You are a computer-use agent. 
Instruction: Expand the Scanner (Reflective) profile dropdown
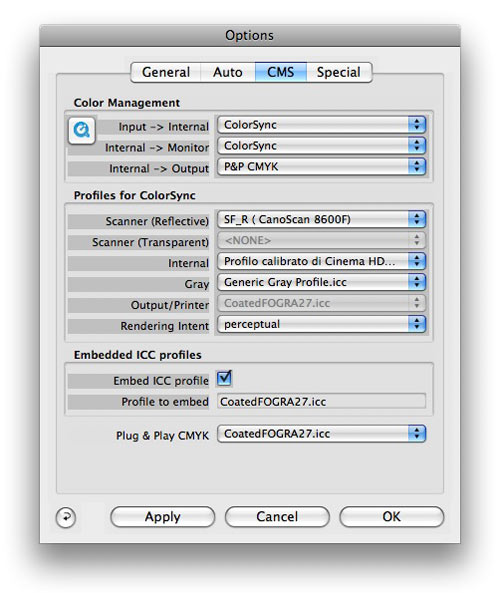click(x=321, y=219)
